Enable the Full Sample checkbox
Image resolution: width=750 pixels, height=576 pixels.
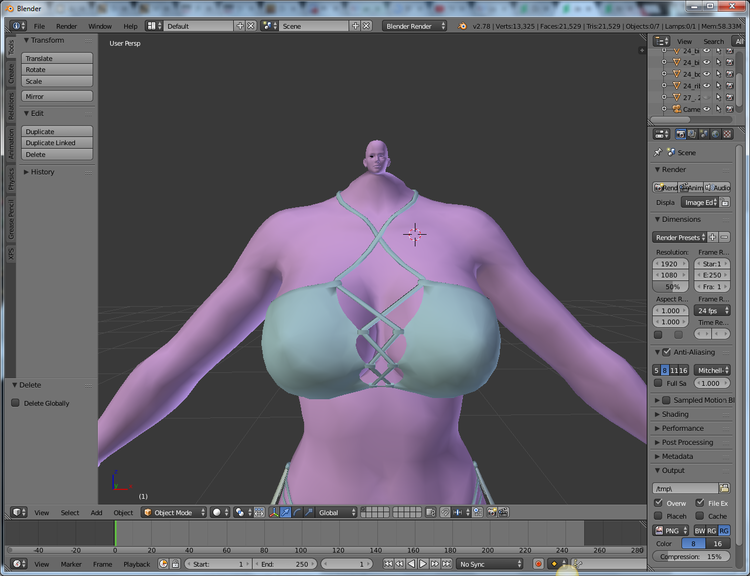click(x=658, y=383)
